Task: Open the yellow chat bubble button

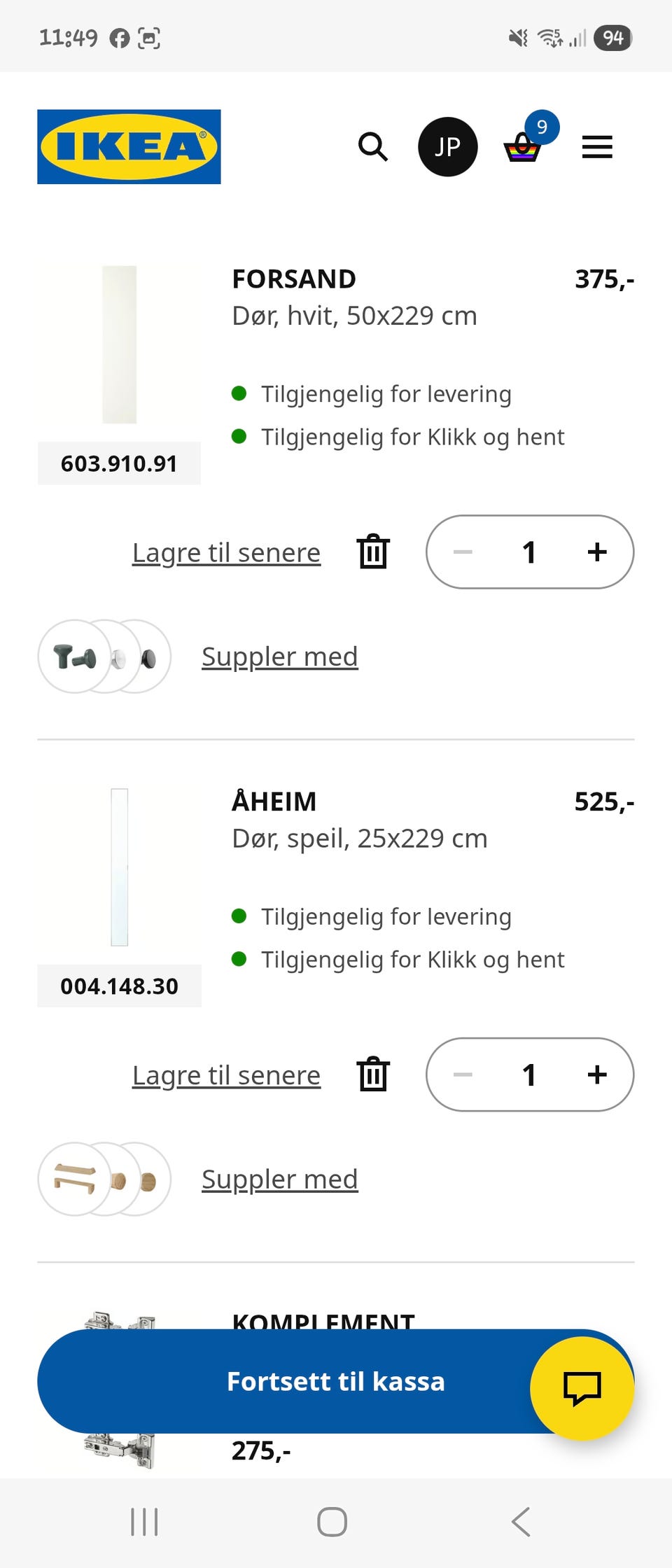Action: point(582,1387)
